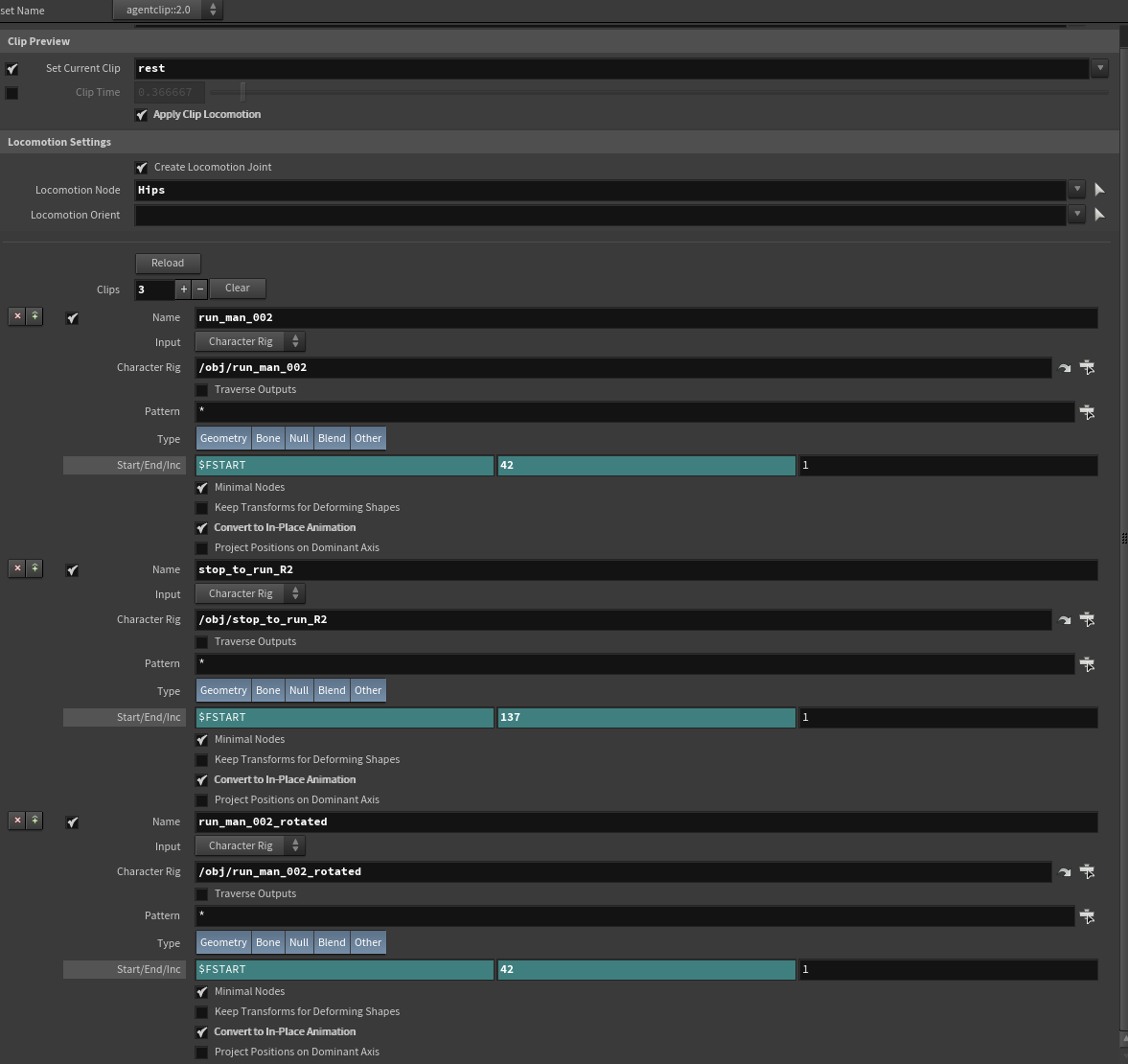Insert a clip before run_man_002

tap(35, 316)
